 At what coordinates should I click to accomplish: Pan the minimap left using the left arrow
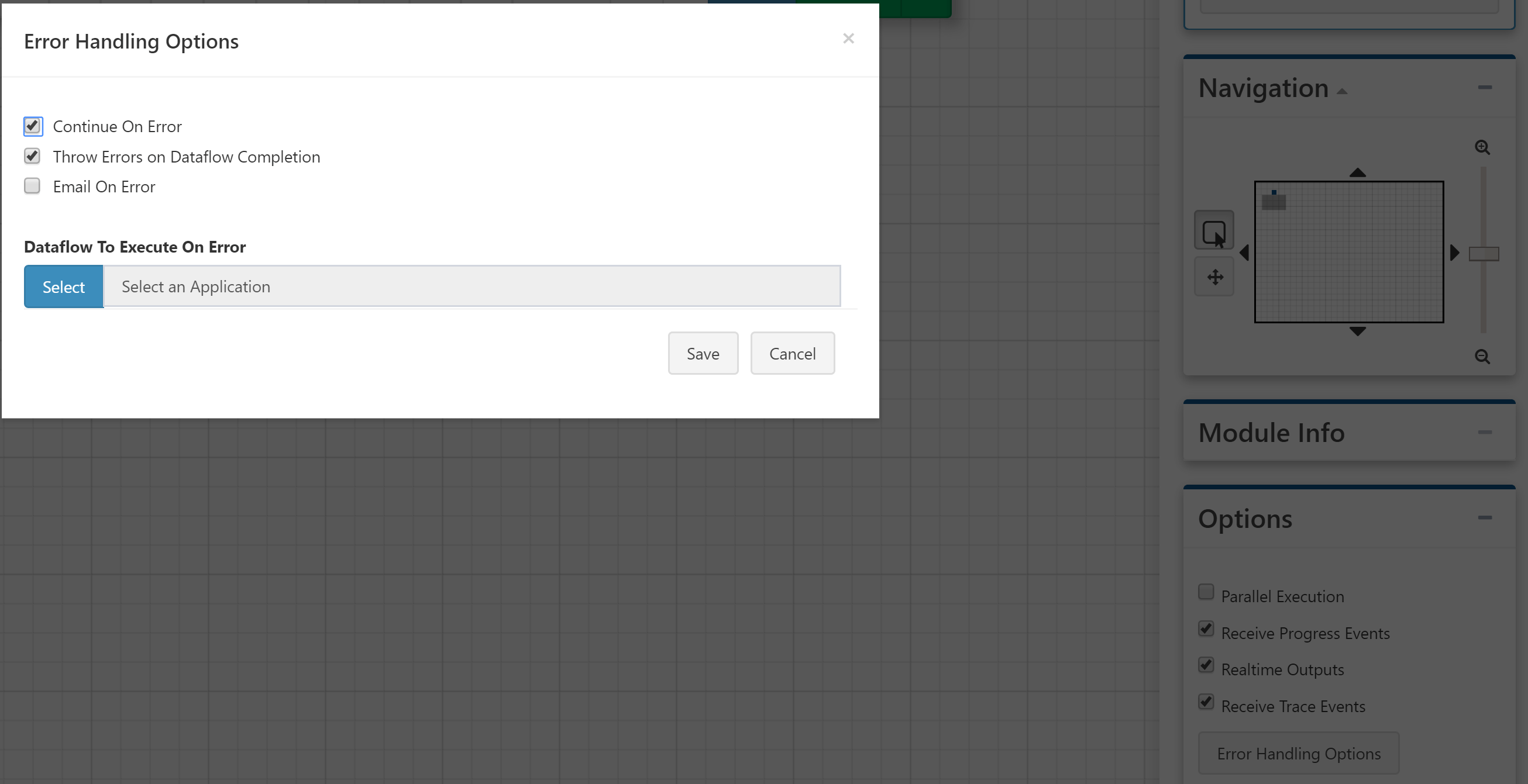(1244, 253)
